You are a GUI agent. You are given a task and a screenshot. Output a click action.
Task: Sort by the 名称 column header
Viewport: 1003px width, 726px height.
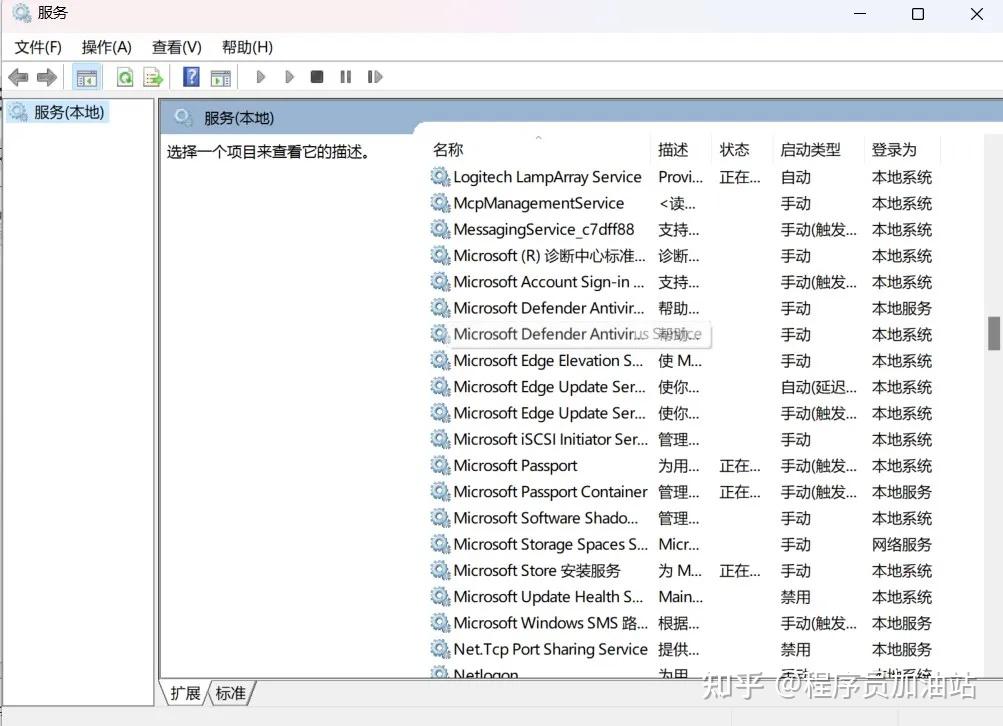point(539,150)
